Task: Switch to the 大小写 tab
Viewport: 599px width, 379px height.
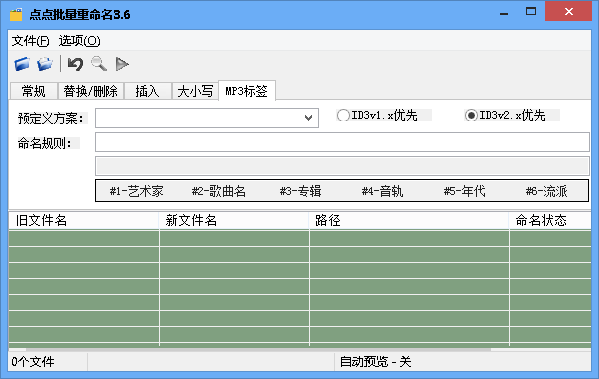Action: coord(195,91)
